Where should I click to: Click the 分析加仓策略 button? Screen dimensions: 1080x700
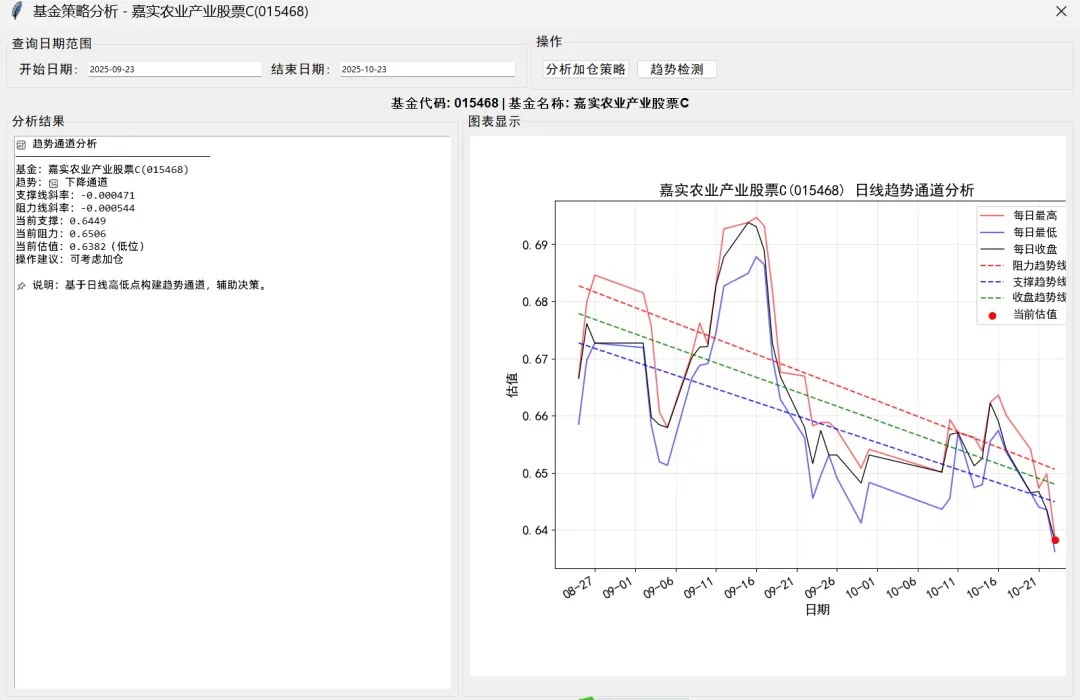coord(585,69)
